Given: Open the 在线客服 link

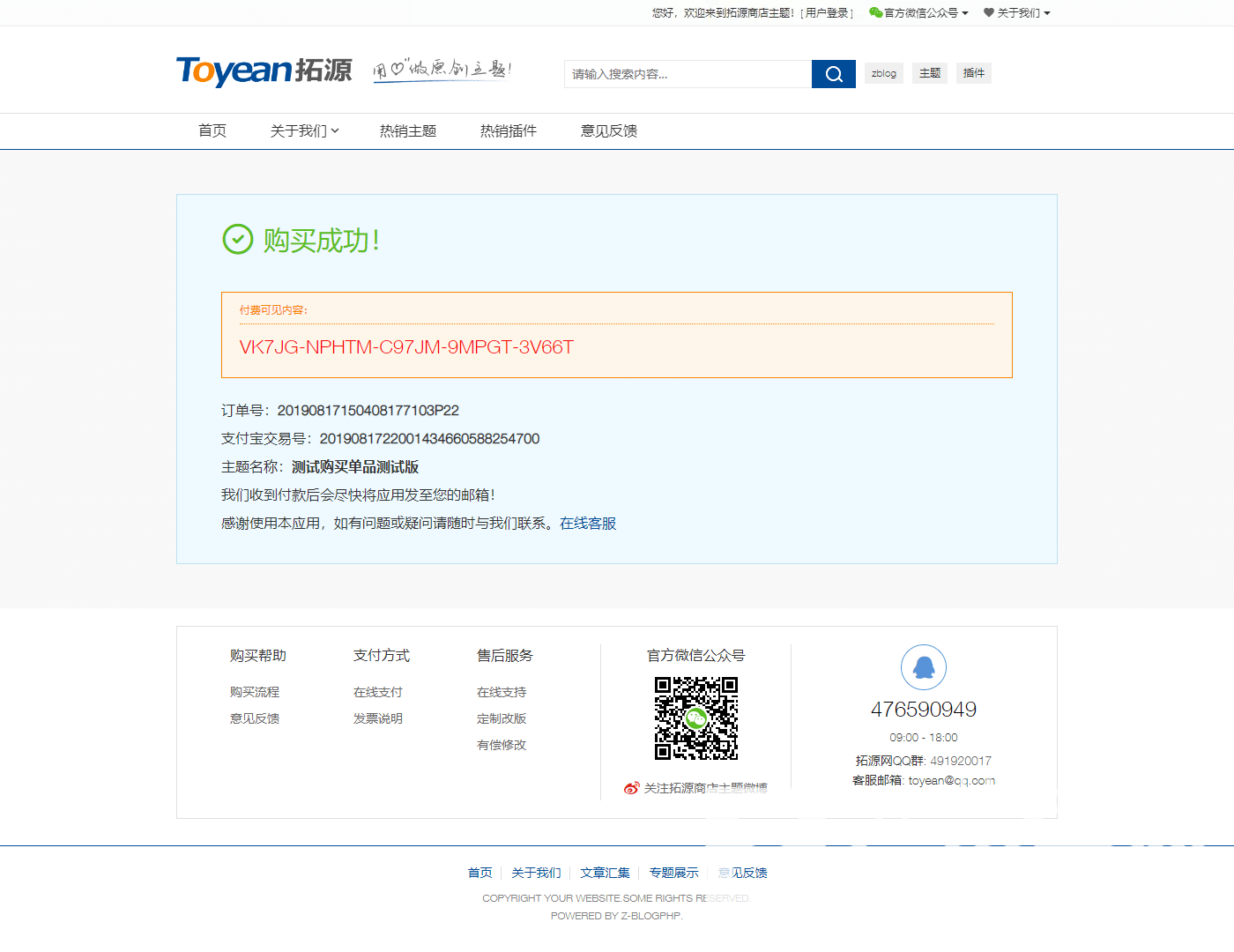Looking at the screenshot, I should tap(587, 523).
